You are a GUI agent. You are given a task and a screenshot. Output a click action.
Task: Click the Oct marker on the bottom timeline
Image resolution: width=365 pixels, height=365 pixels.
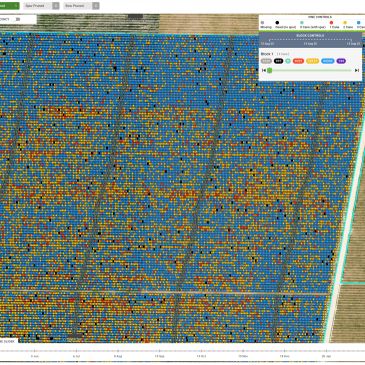pyautogui.click(x=201, y=356)
